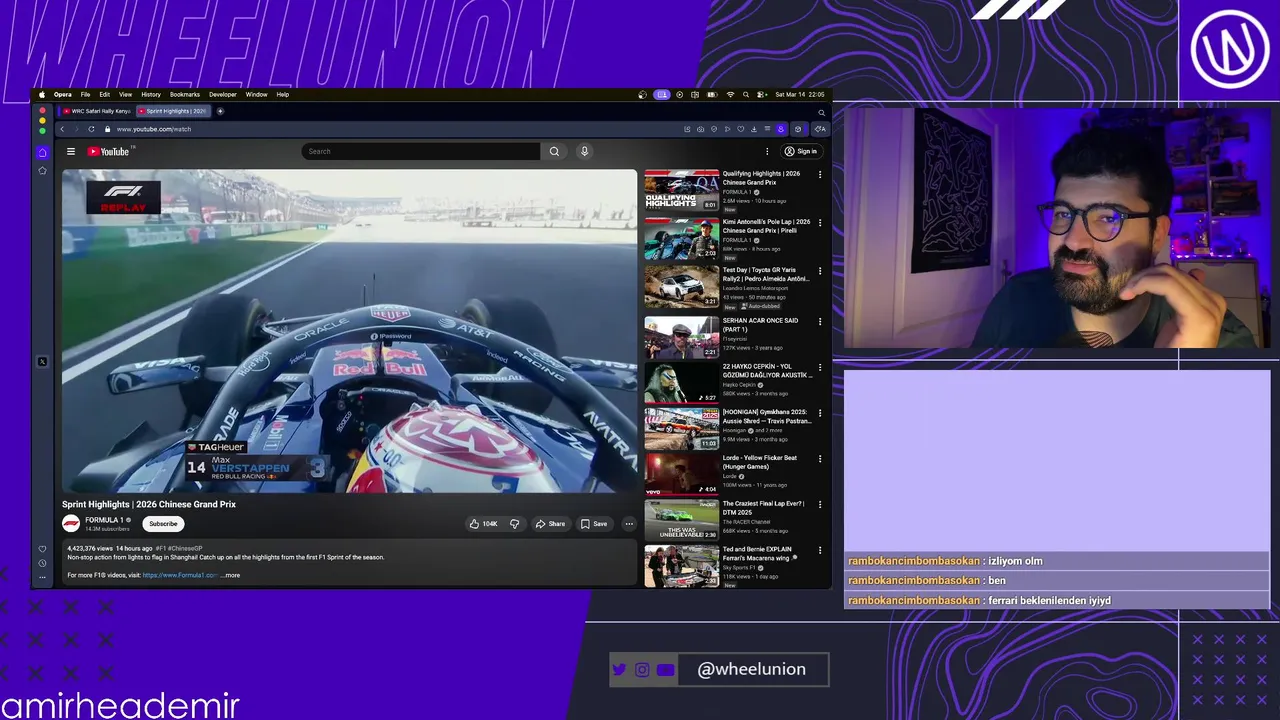Click the youtube.com/watch address field
This screenshot has width=1280, height=720.
point(153,129)
